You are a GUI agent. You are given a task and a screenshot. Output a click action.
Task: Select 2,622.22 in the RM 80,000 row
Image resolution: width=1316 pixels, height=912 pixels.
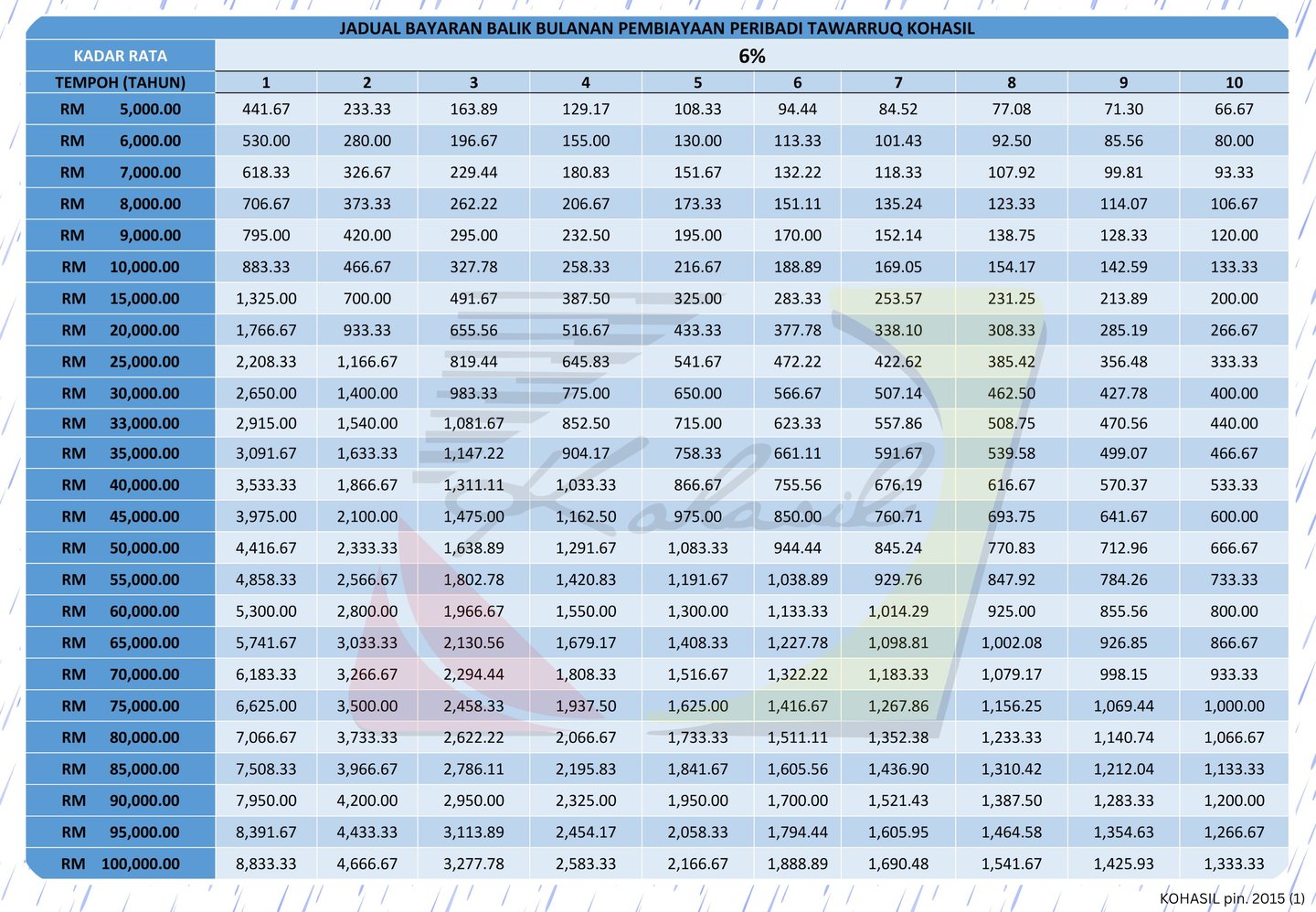473,737
